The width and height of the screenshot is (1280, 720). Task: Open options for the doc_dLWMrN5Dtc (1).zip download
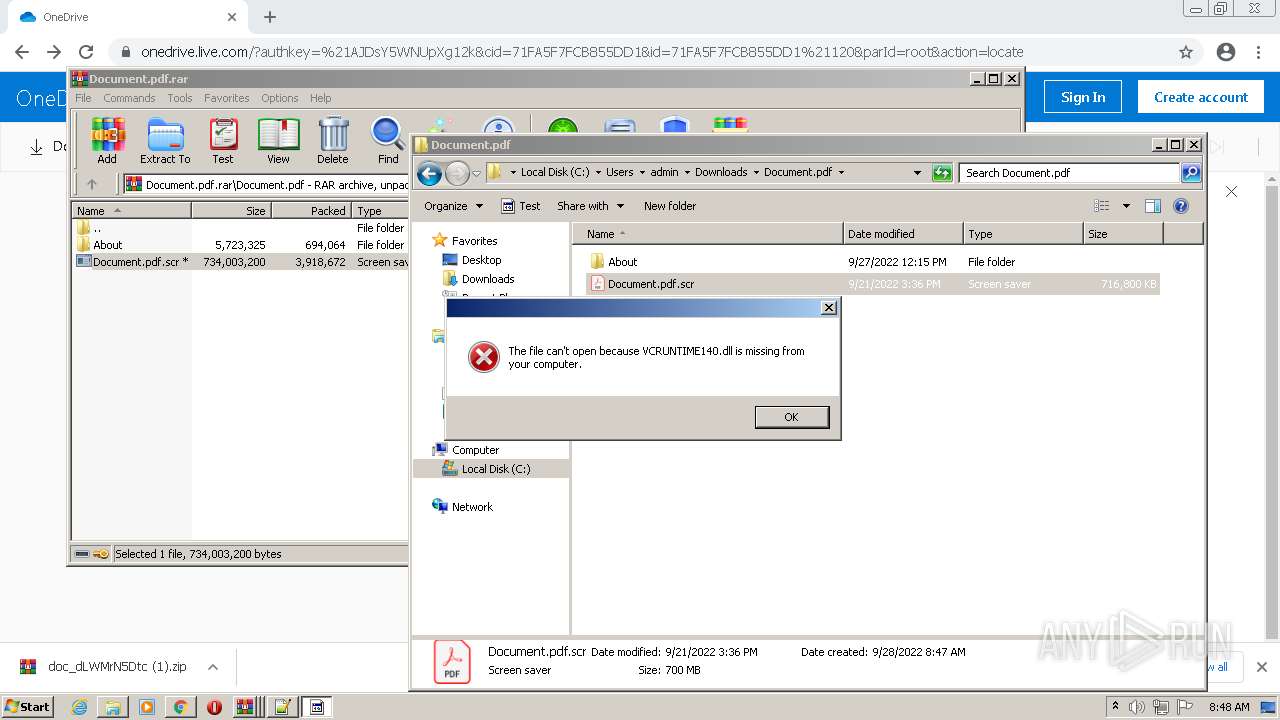213,667
